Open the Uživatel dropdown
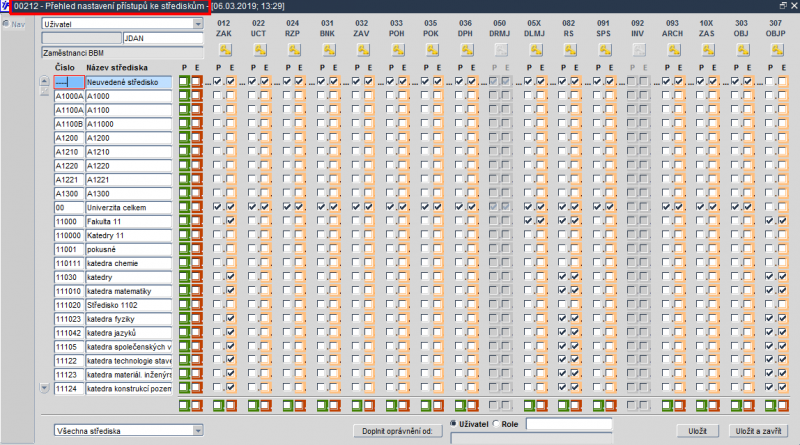Image resolution: width=800 pixels, height=445 pixels. (x=198, y=24)
